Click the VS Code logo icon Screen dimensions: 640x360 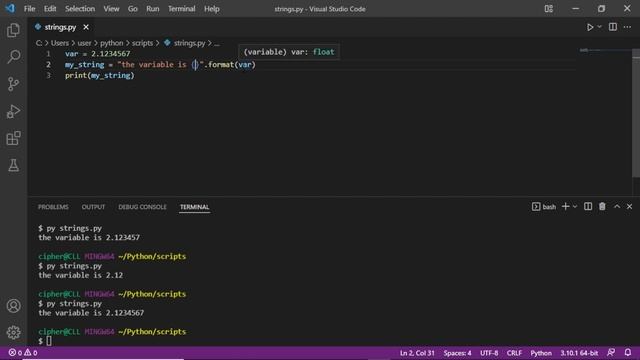(x=10, y=8)
